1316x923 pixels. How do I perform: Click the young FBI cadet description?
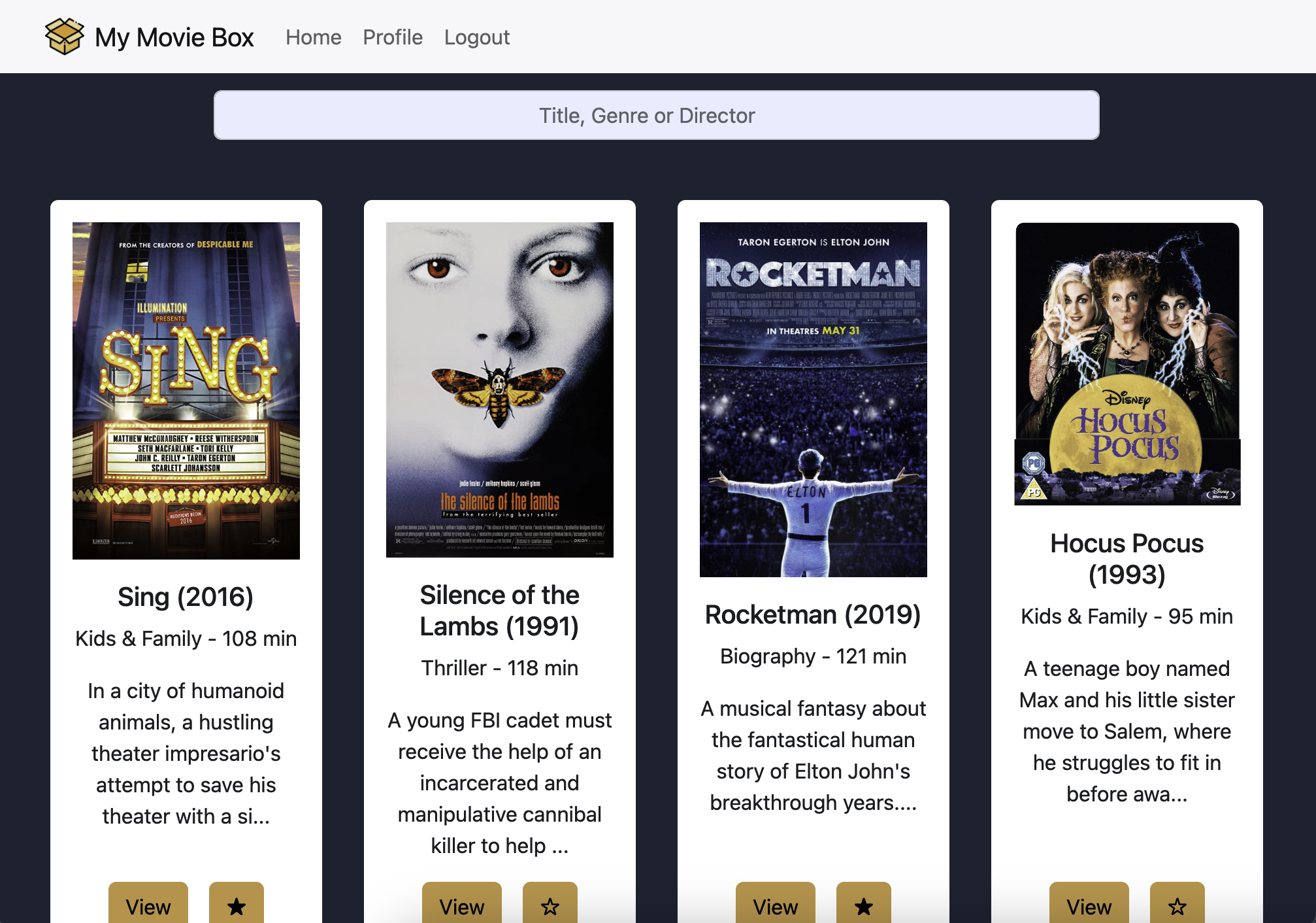pos(499,783)
